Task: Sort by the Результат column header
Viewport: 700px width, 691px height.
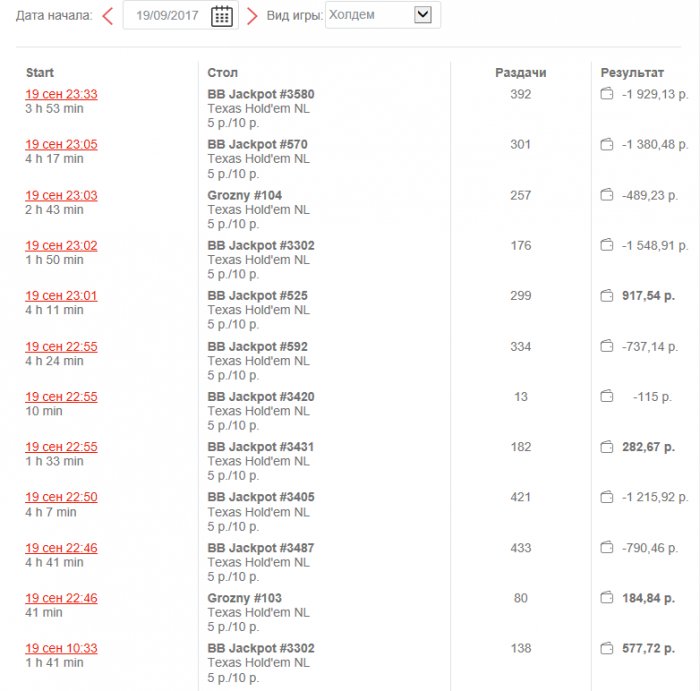Action: pyautogui.click(x=632, y=73)
